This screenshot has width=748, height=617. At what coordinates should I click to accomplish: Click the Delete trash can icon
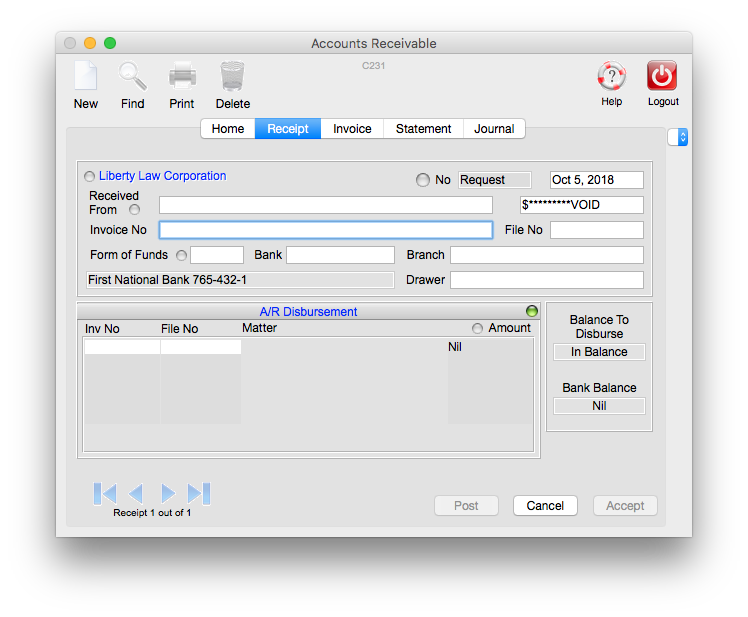coord(232,78)
